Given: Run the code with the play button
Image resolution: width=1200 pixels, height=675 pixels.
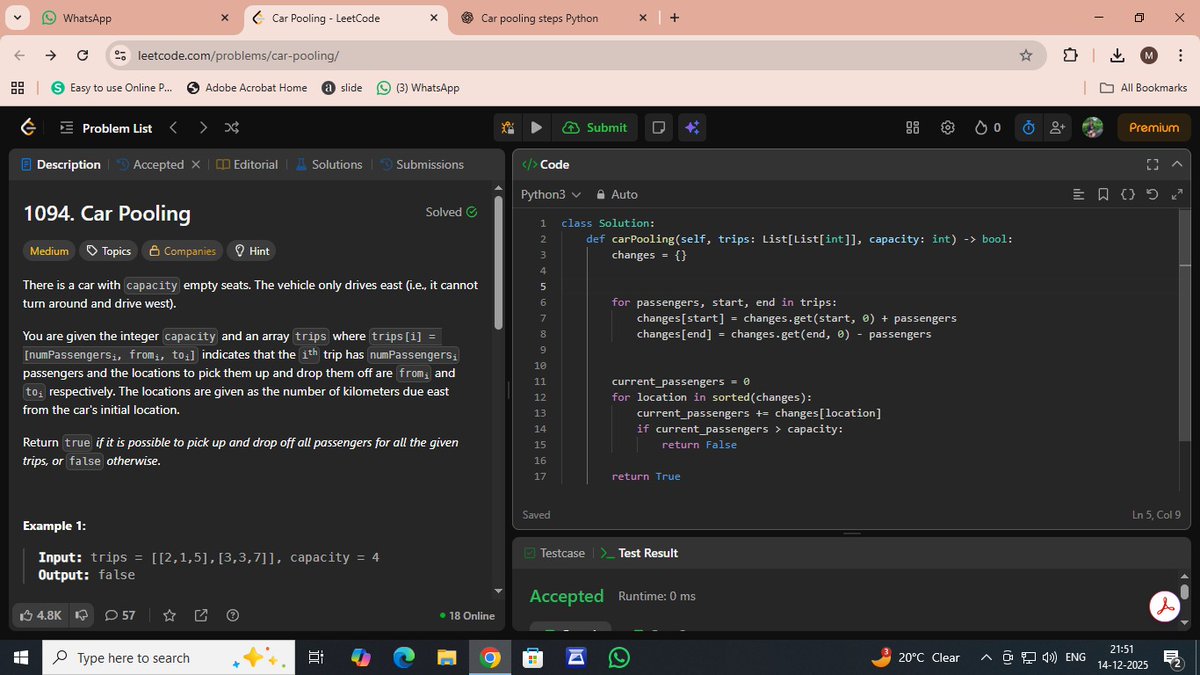Looking at the screenshot, I should (x=536, y=127).
